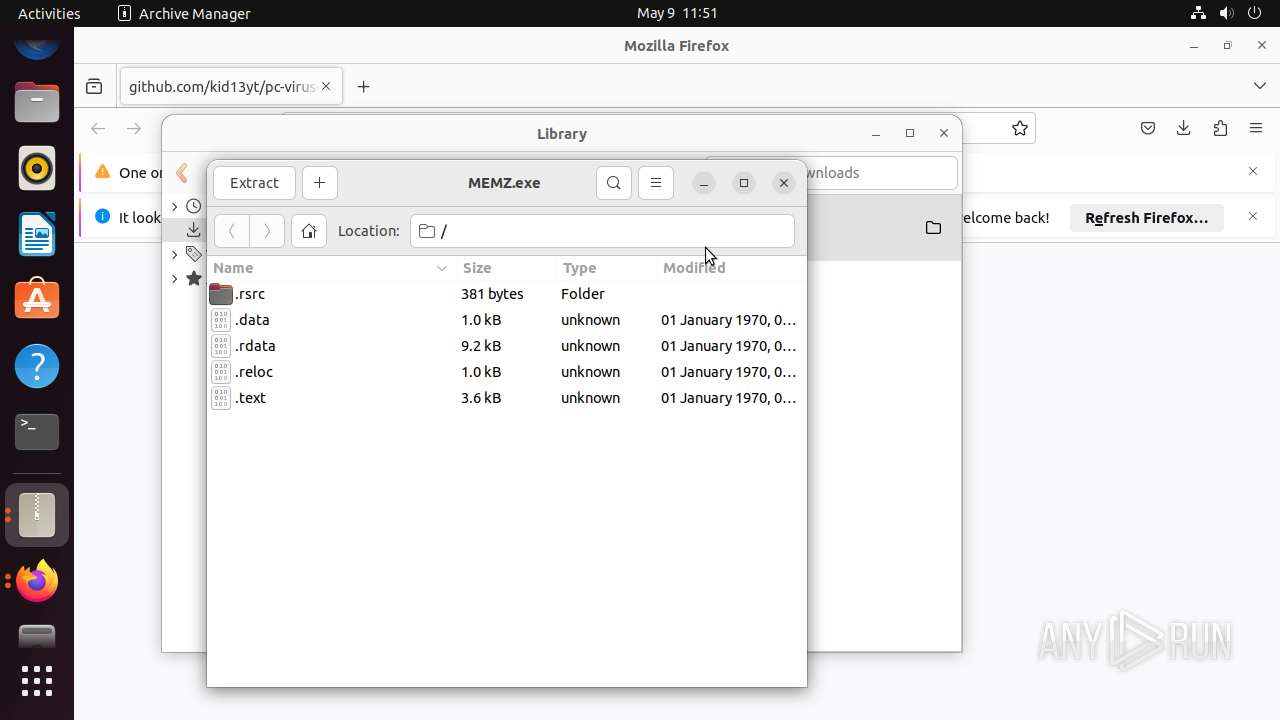This screenshot has width=1280, height=720.
Task: Go forward in Firefox toolbar
Action: click(x=134, y=128)
